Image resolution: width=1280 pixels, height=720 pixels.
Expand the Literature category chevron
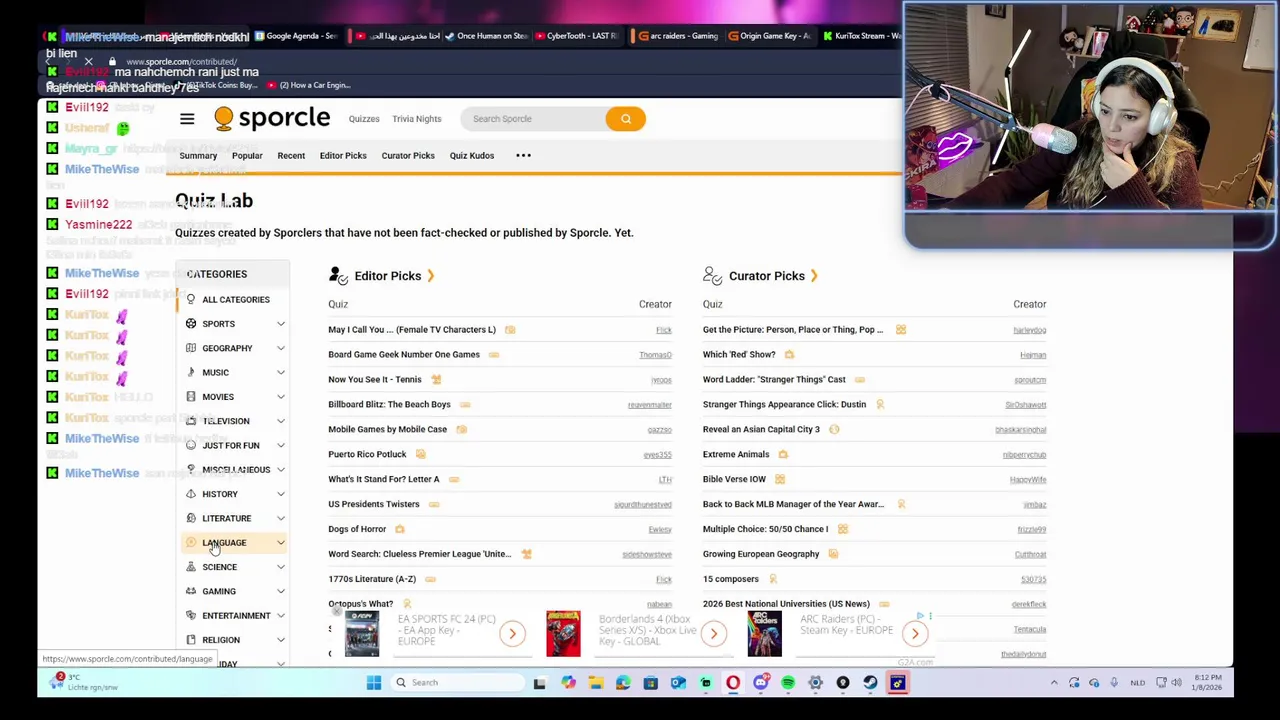click(280, 518)
